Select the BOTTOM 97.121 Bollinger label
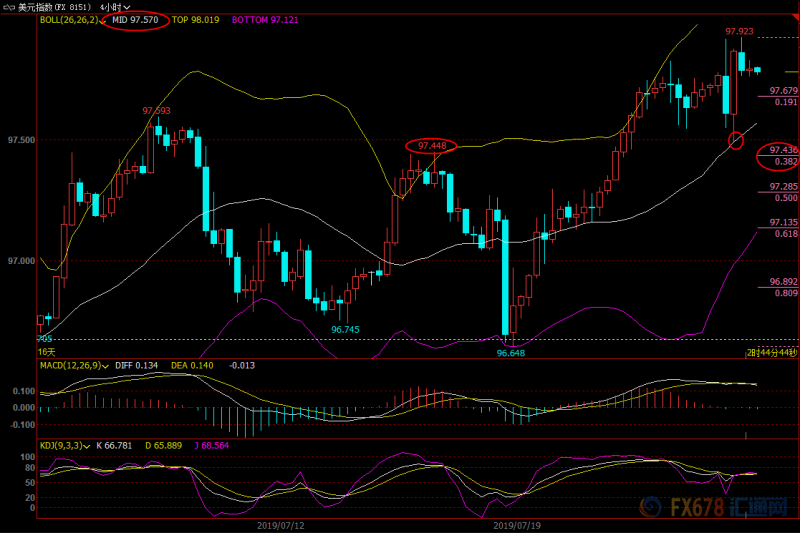The image size is (800, 533). point(265,20)
